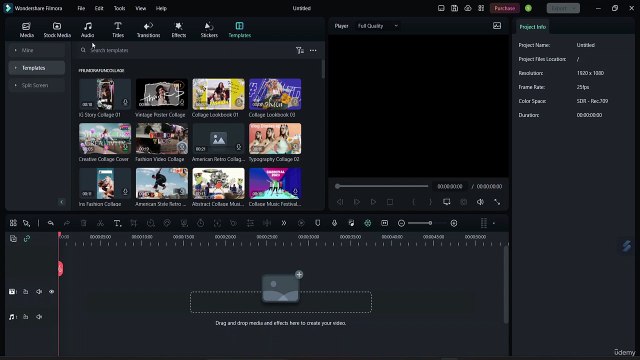
Task: Select the Text tool in timeline toolbar
Action: point(117,223)
